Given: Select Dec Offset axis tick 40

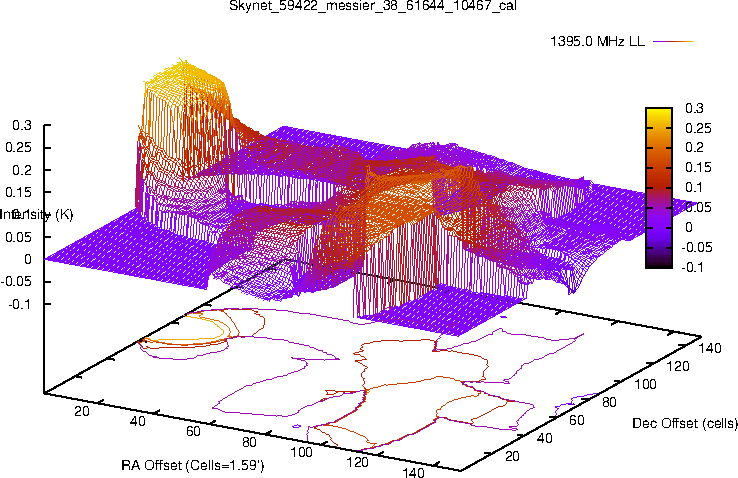Looking at the screenshot, I should tap(544, 438).
